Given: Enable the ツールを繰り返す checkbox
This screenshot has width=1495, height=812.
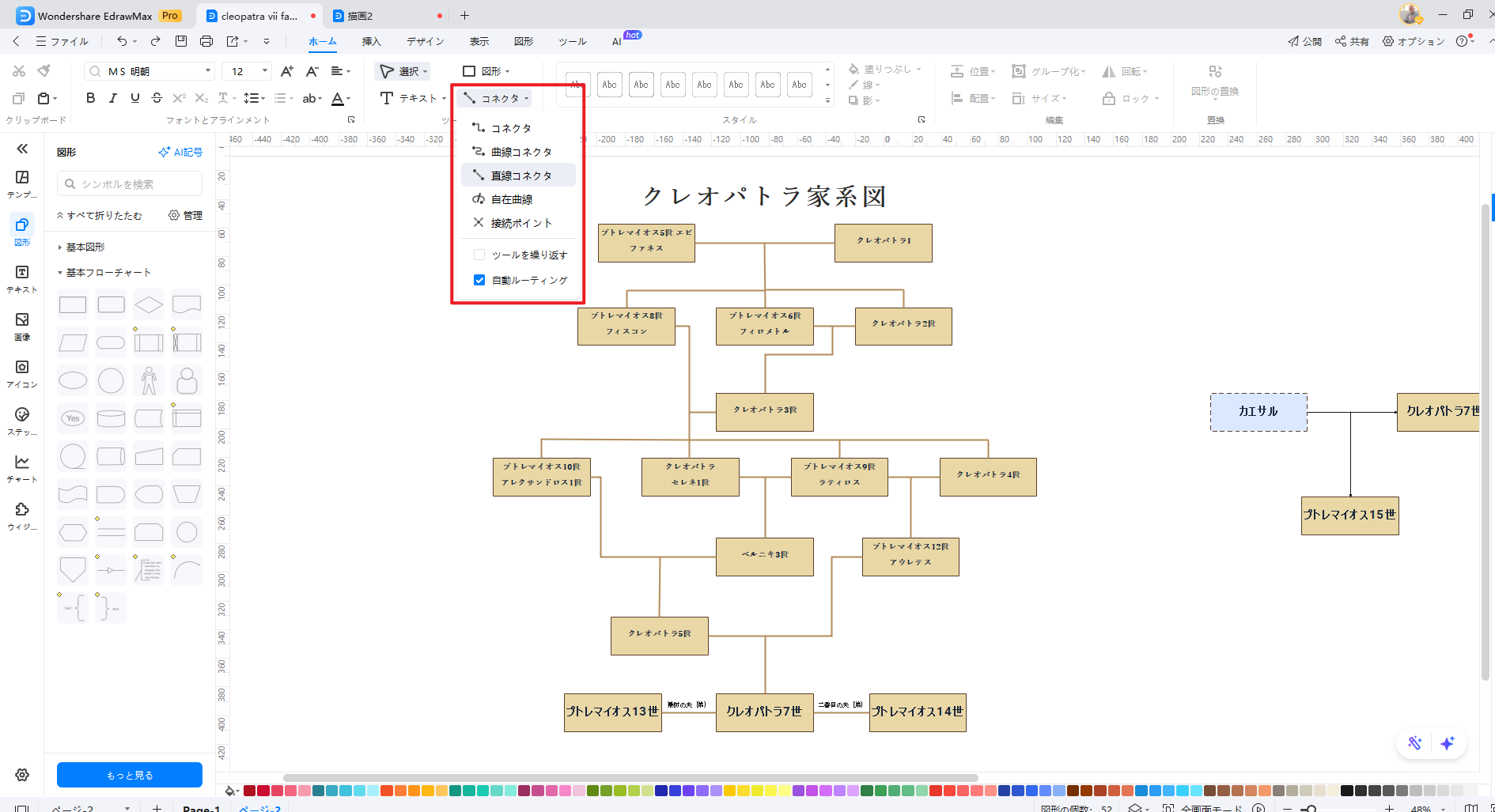Looking at the screenshot, I should (x=479, y=254).
